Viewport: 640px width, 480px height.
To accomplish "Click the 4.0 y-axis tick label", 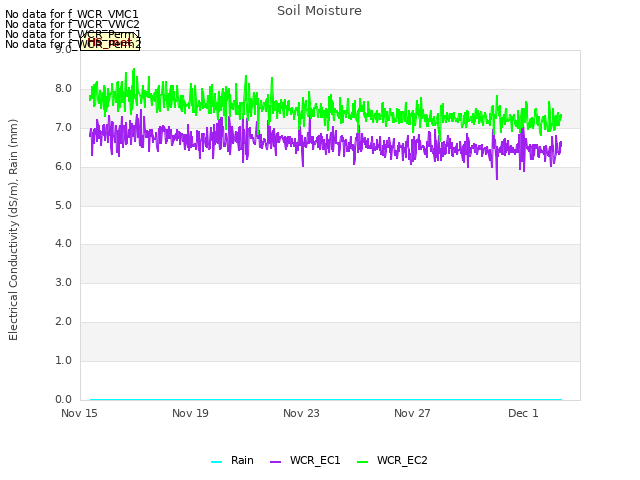I will [63, 244].
